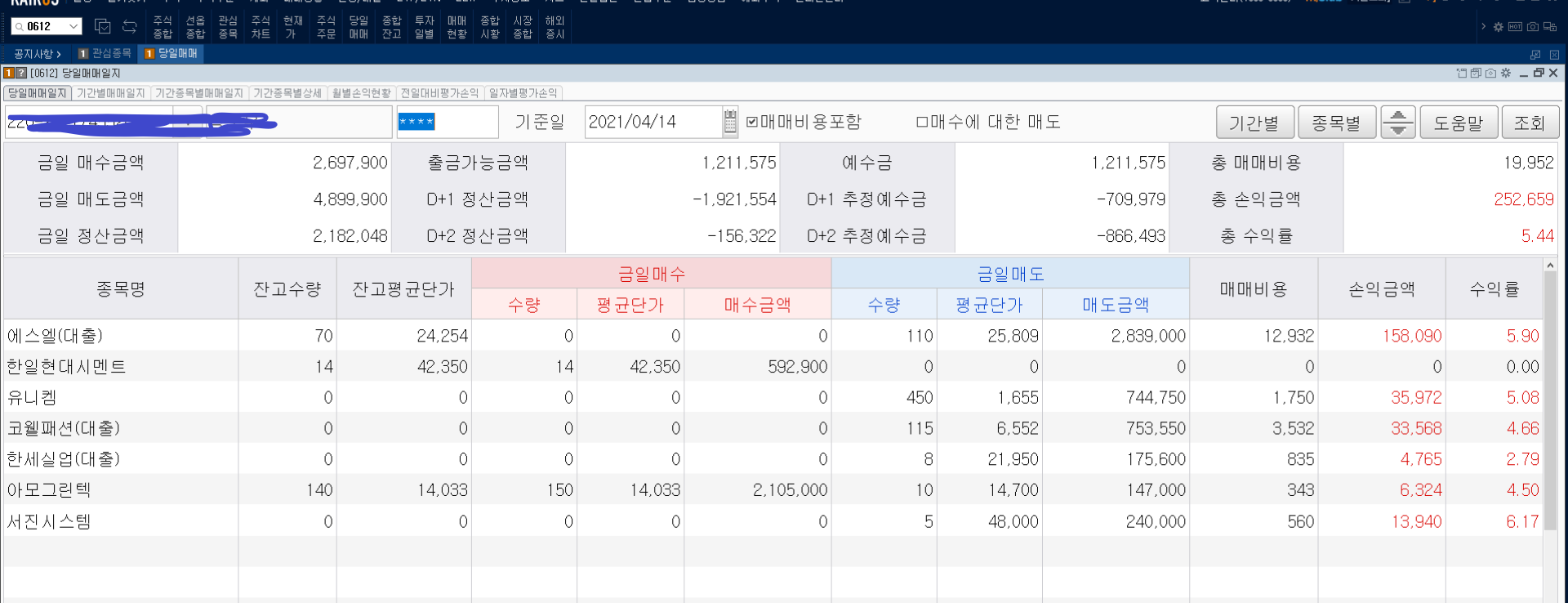The image size is (1568, 603).
Task: Open 주식주문 from the toolbar
Action: coord(326,27)
